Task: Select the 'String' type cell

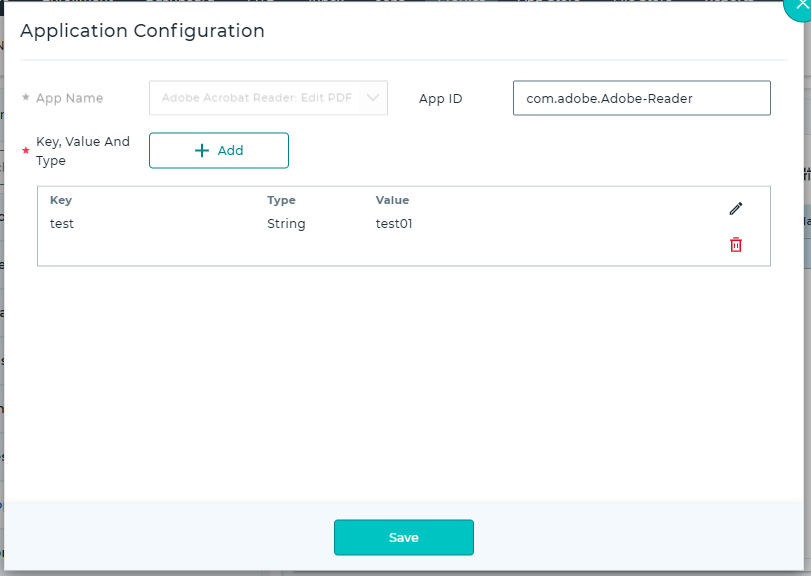Action: point(286,223)
